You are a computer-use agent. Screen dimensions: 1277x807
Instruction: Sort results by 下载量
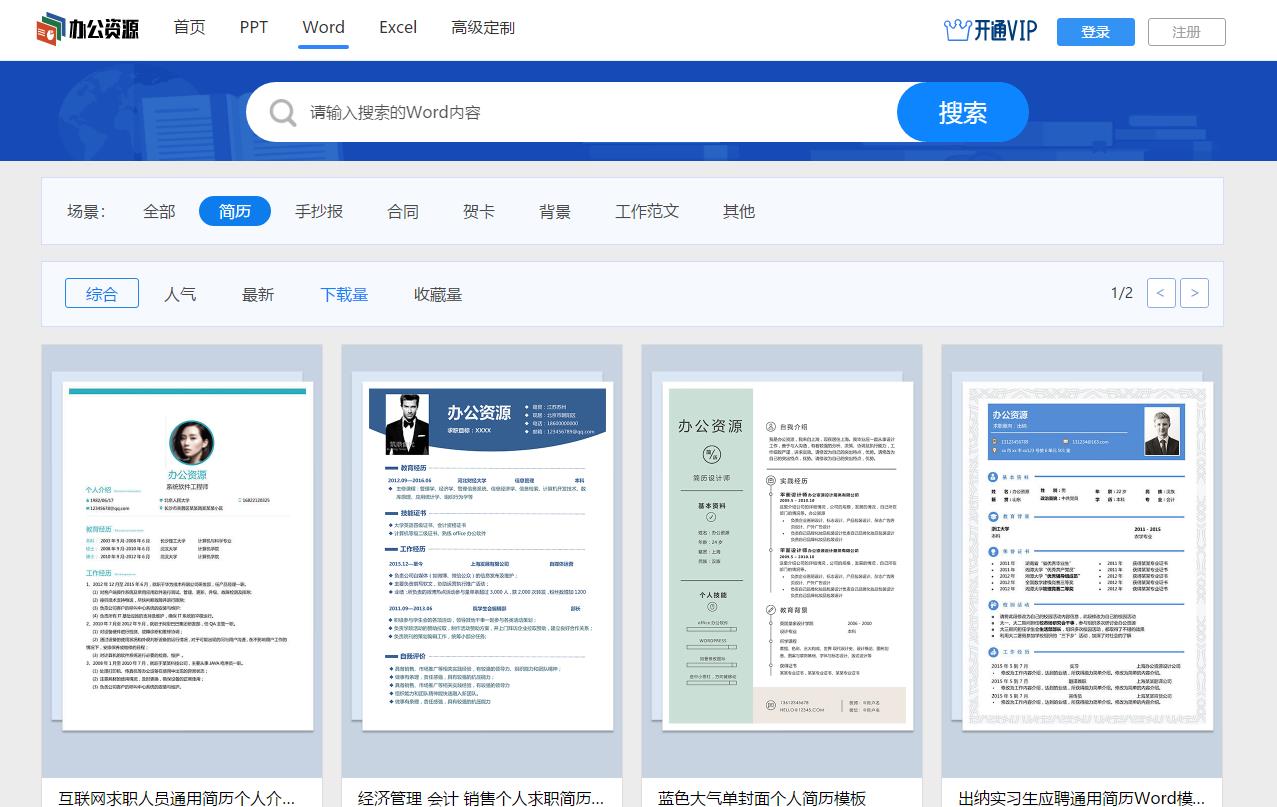pyautogui.click(x=344, y=293)
